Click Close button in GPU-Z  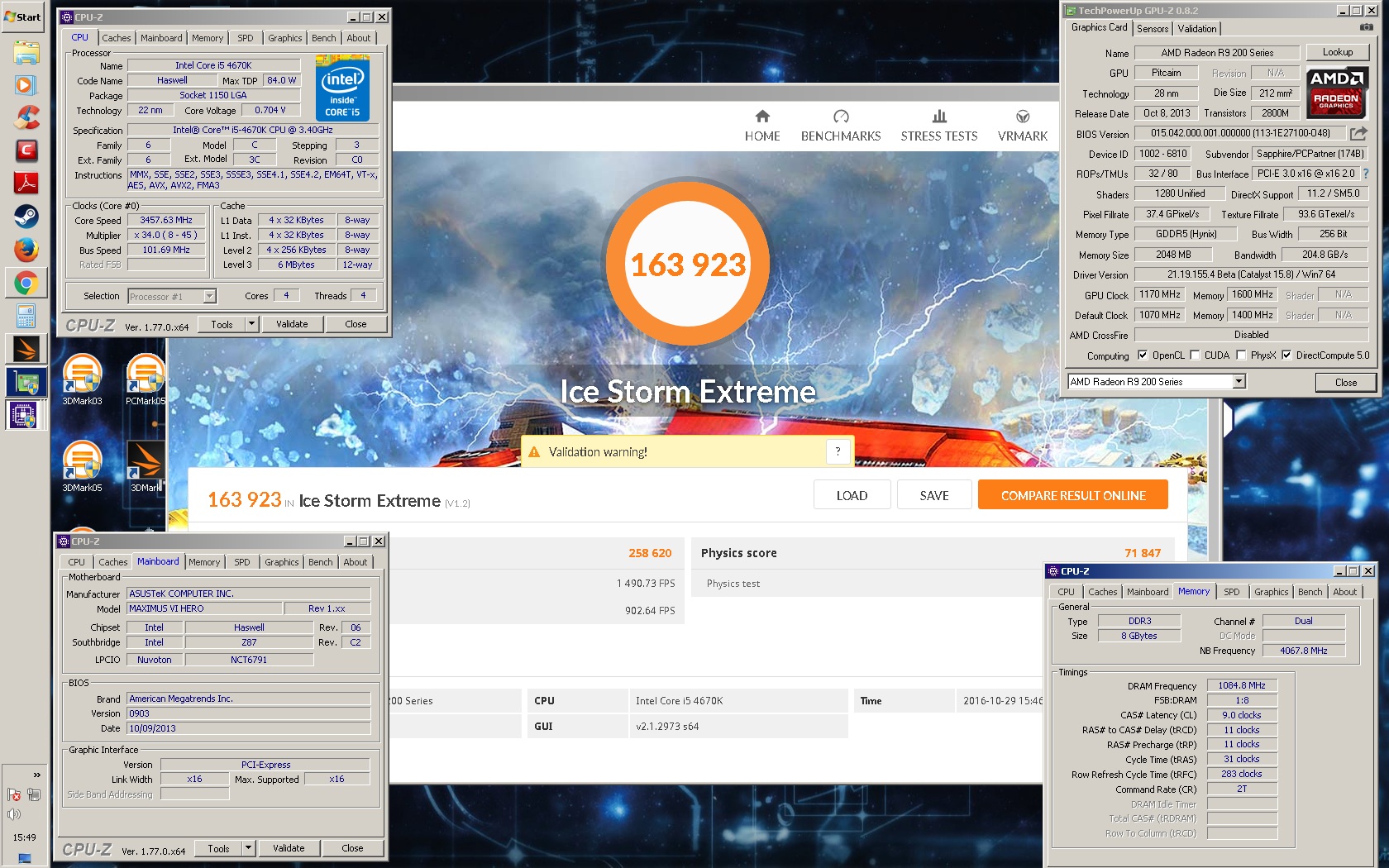[x=1346, y=383]
